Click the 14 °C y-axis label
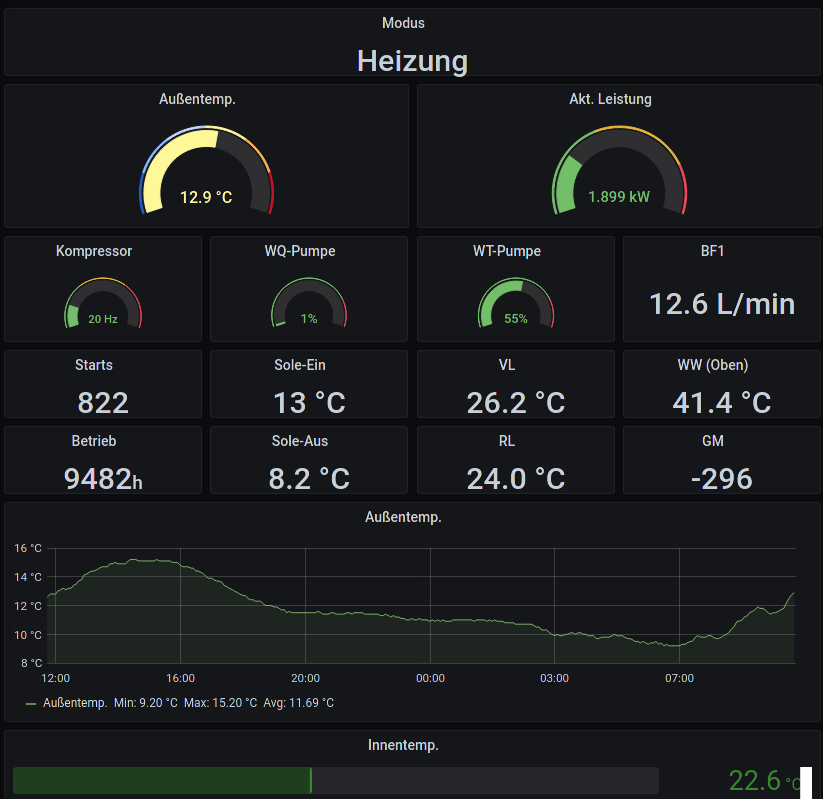 click(28, 577)
